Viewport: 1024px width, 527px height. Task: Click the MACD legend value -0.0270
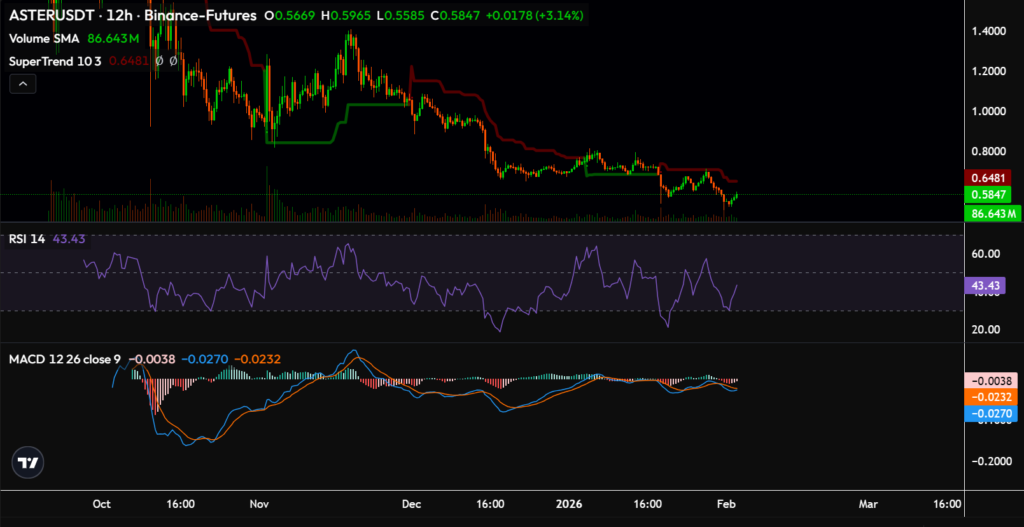[204, 359]
